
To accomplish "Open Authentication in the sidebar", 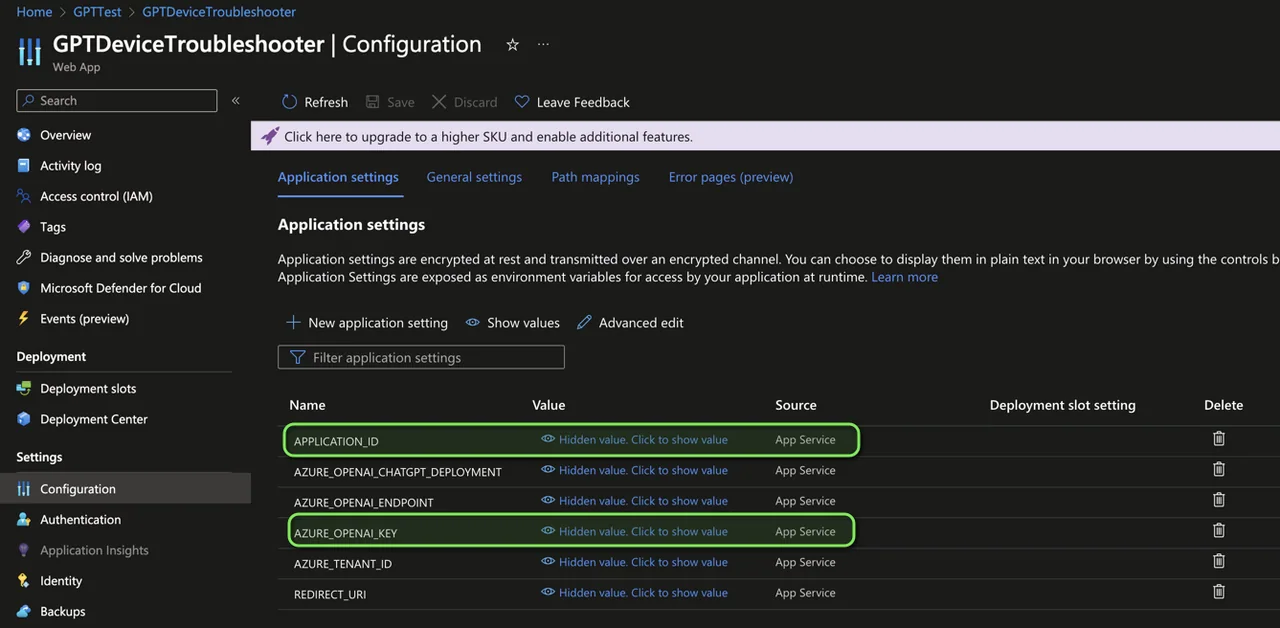I will tap(80, 520).
